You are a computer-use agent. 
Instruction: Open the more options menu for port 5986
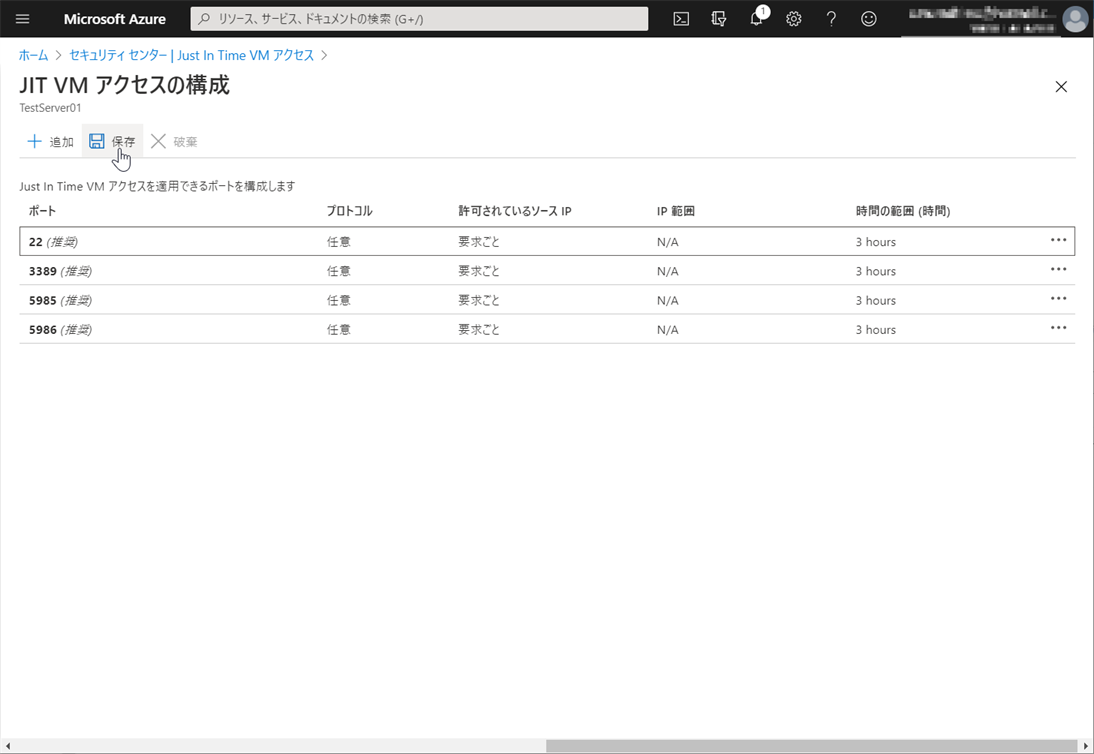pos(1058,328)
